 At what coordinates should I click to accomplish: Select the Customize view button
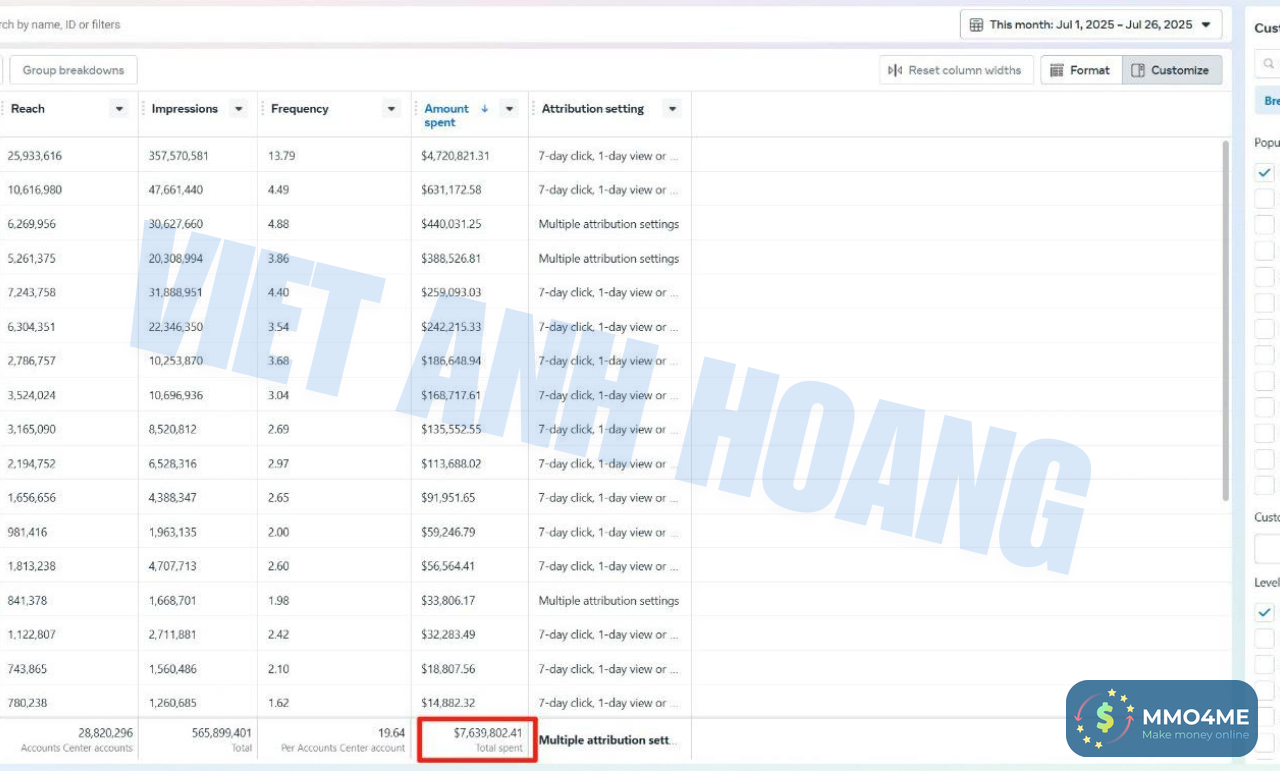[1171, 70]
